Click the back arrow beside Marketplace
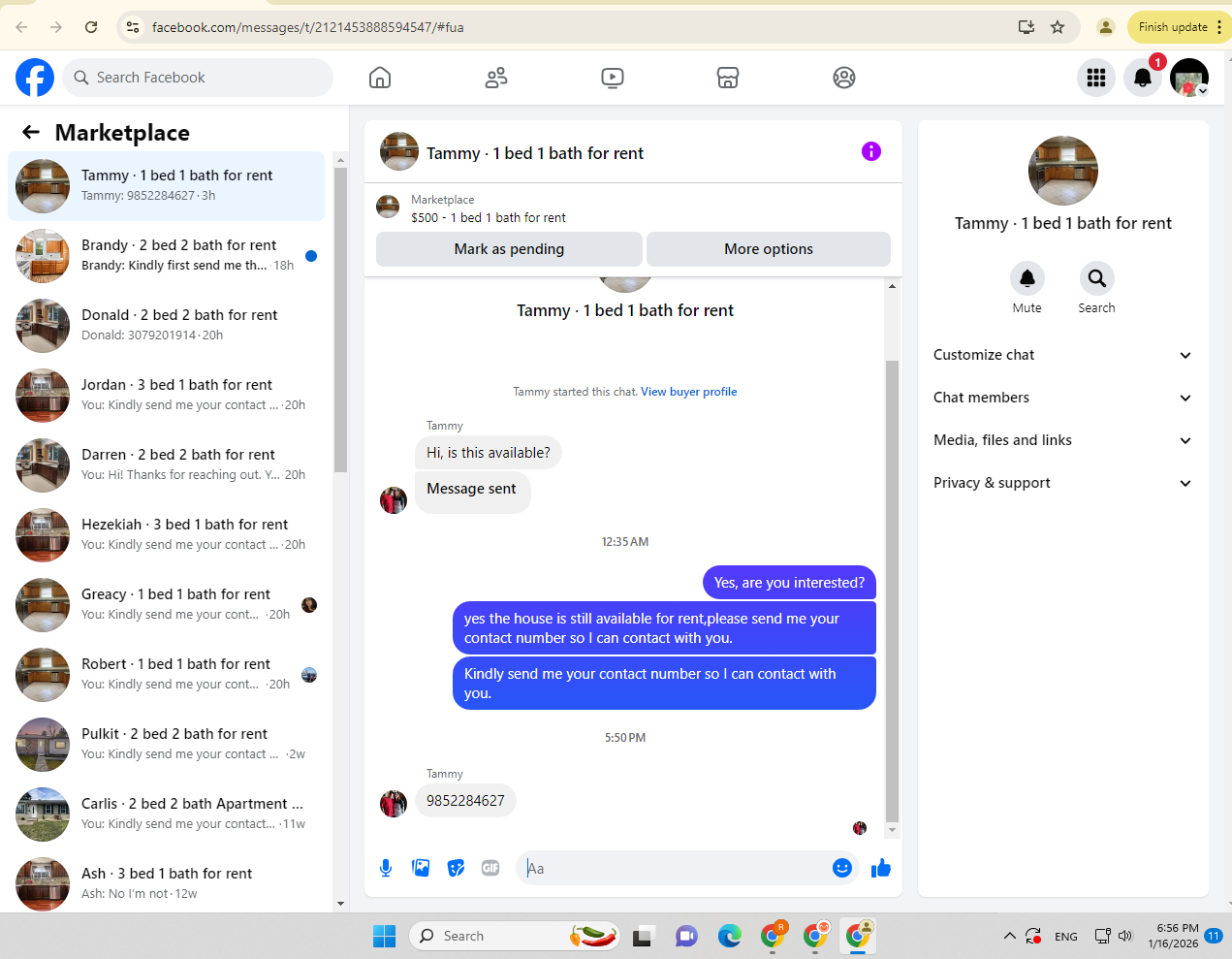The height and width of the screenshot is (959, 1232). pos(31,132)
